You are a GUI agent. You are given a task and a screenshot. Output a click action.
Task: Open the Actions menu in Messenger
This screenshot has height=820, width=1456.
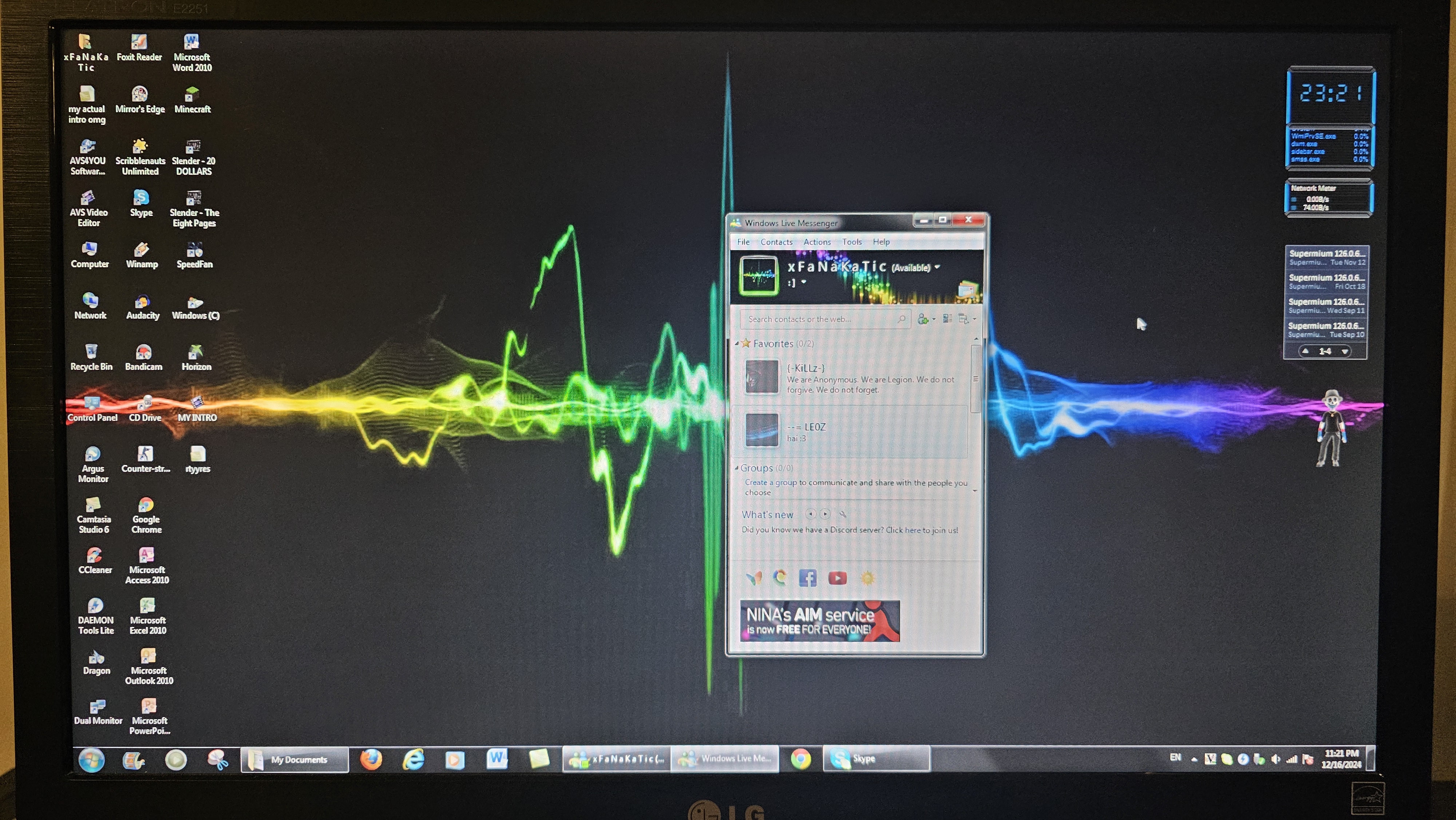pos(817,242)
